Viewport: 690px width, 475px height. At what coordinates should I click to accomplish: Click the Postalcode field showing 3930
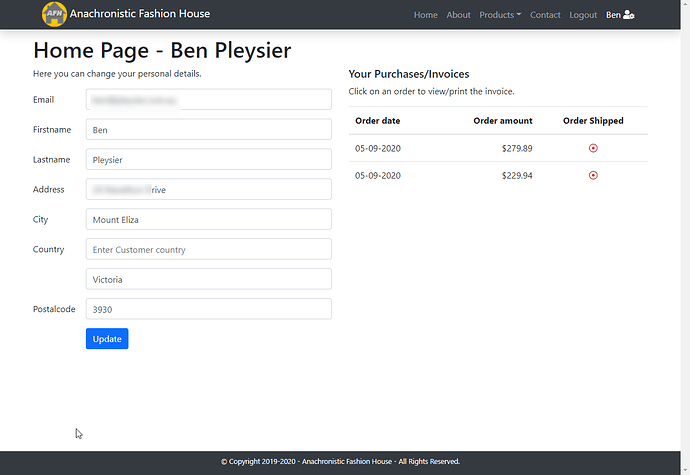click(209, 309)
